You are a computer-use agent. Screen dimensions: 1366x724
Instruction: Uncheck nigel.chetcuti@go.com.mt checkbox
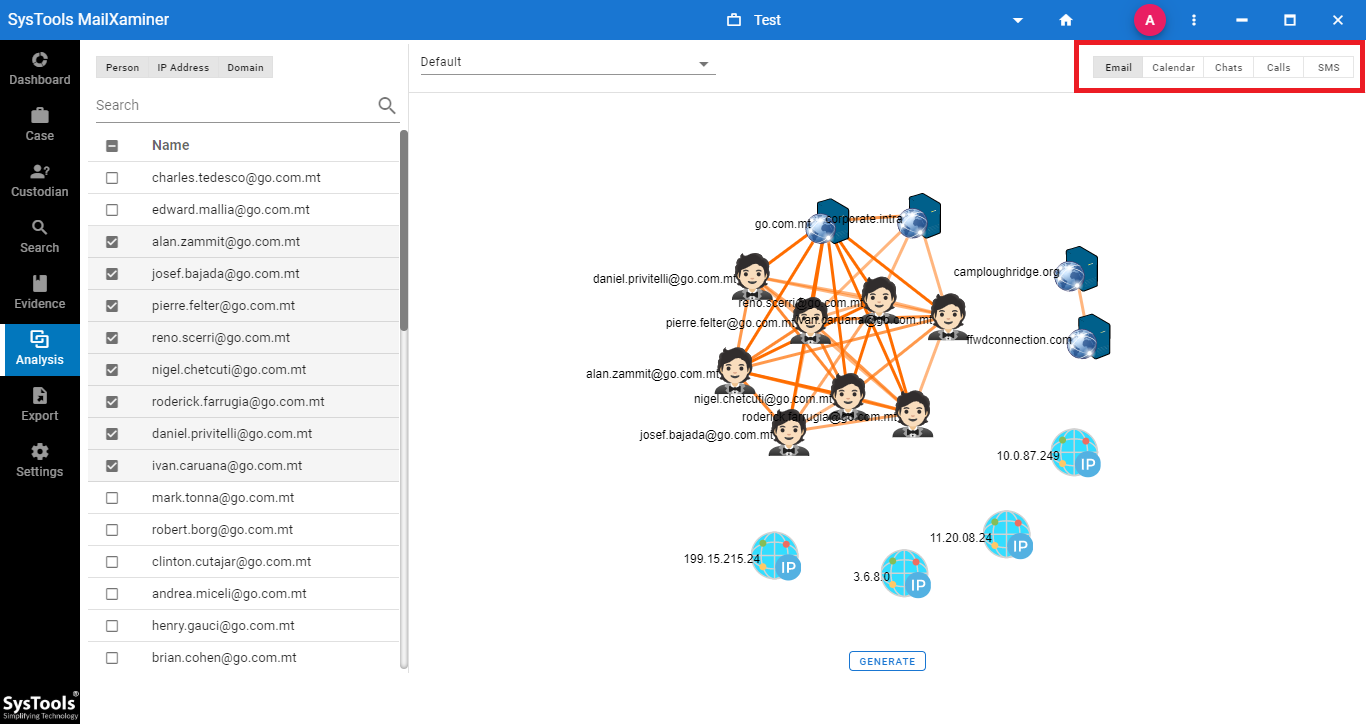[112, 370]
